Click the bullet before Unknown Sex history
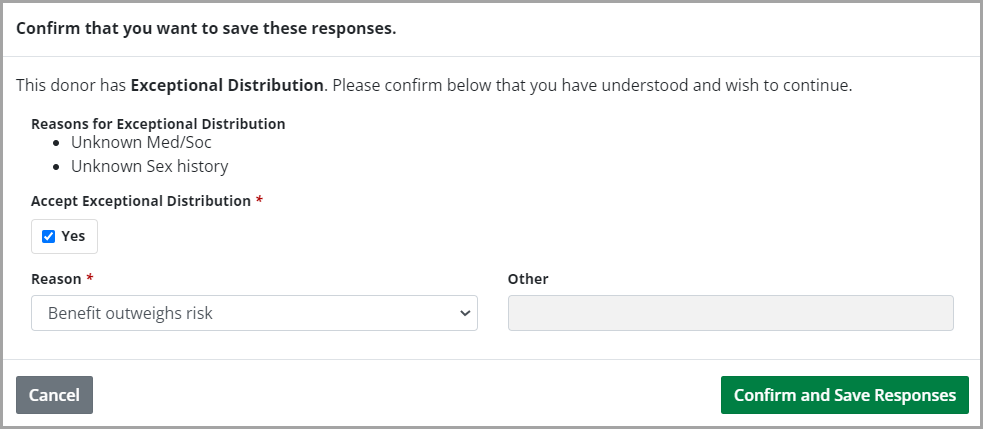 coord(57,167)
